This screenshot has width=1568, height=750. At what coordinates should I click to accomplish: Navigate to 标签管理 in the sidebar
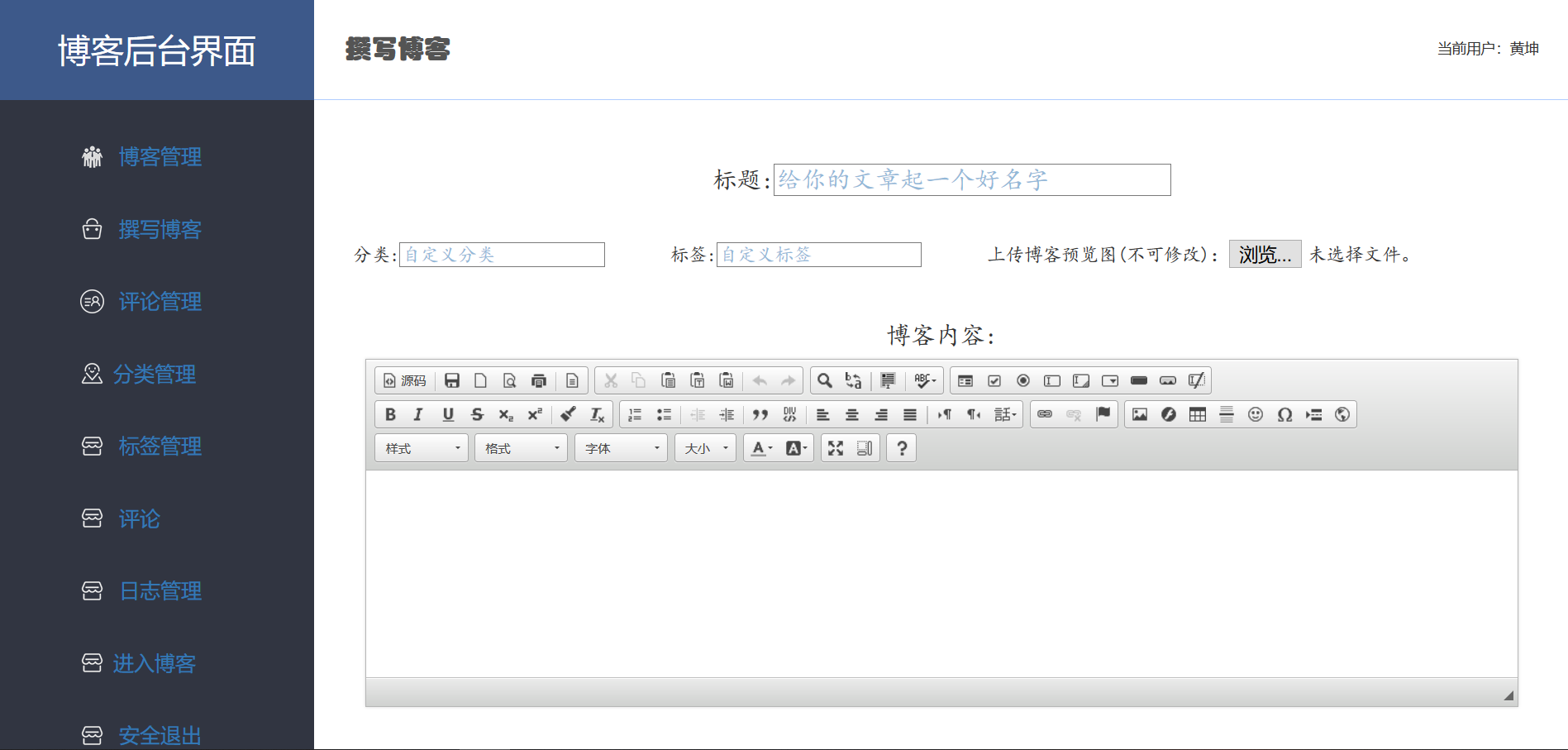[x=160, y=447]
